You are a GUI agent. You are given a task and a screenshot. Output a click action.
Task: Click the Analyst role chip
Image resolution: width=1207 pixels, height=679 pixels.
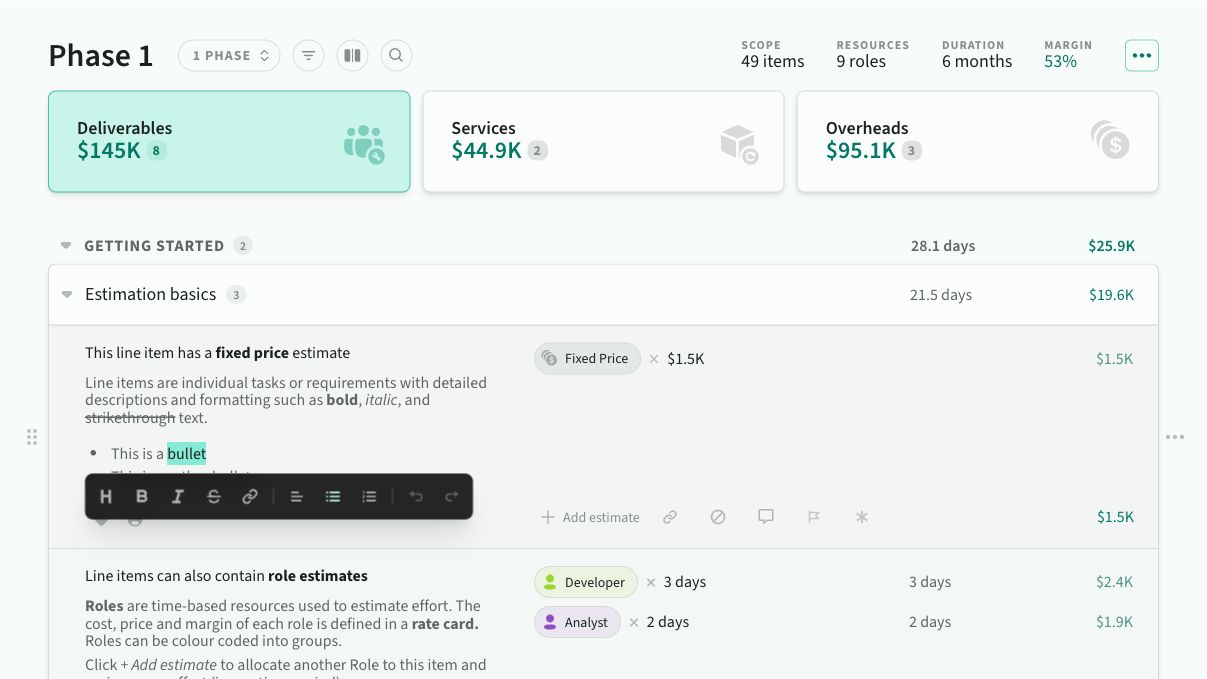[577, 622]
